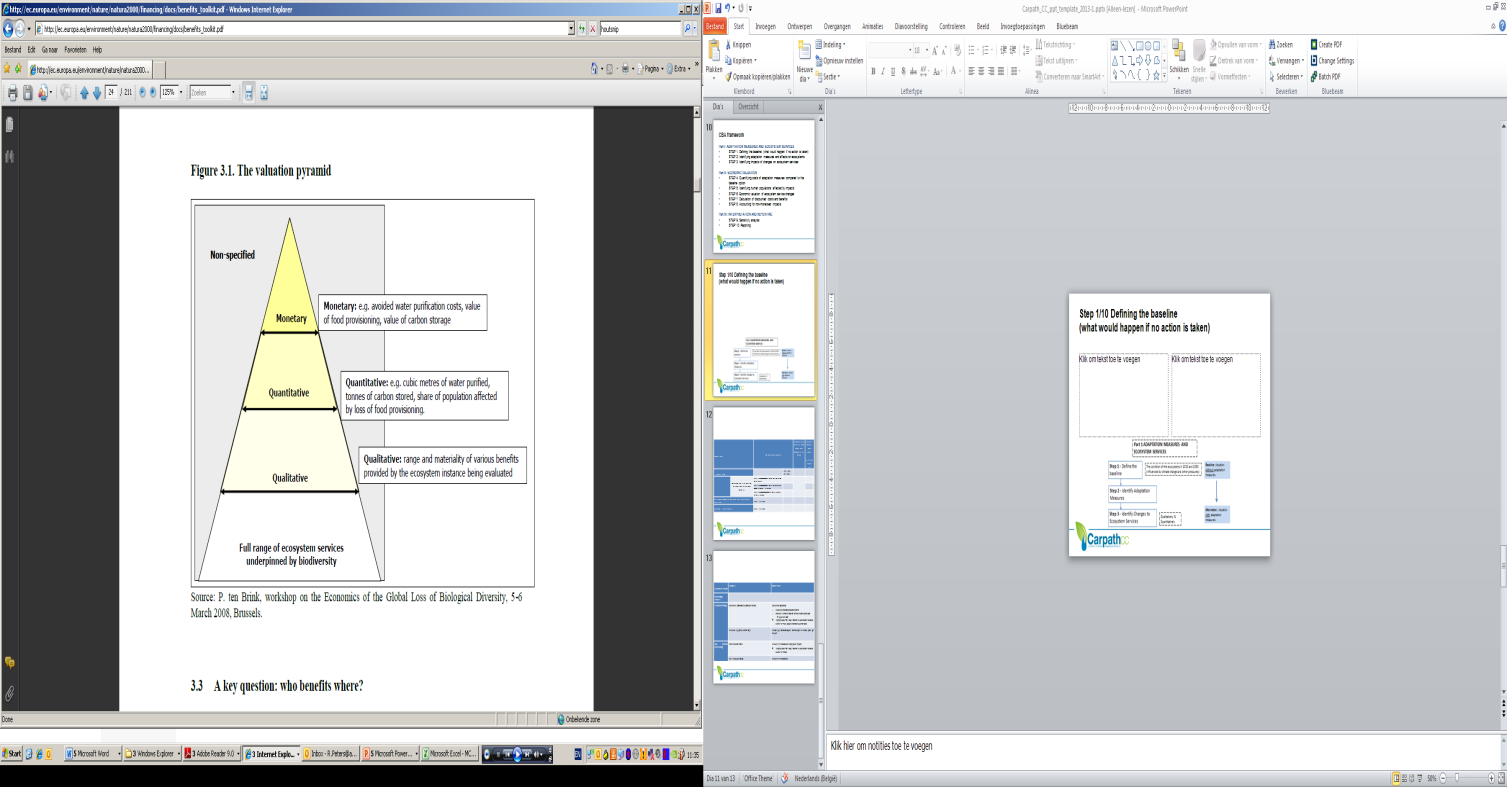Switch to the Overzicht outline tab
Viewport: 1507px width, 787px height.
[747, 106]
